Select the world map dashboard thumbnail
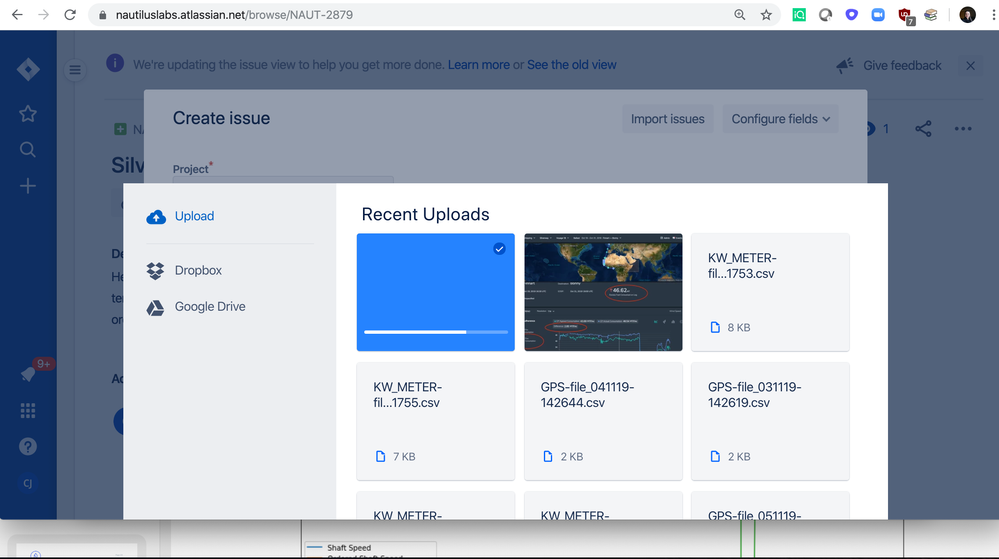Image resolution: width=999 pixels, height=559 pixels. click(x=603, y=292)
